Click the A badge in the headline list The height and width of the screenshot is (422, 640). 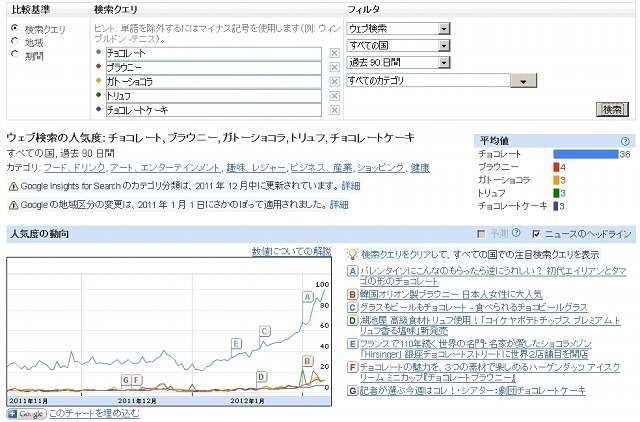[x=352, y=271]
